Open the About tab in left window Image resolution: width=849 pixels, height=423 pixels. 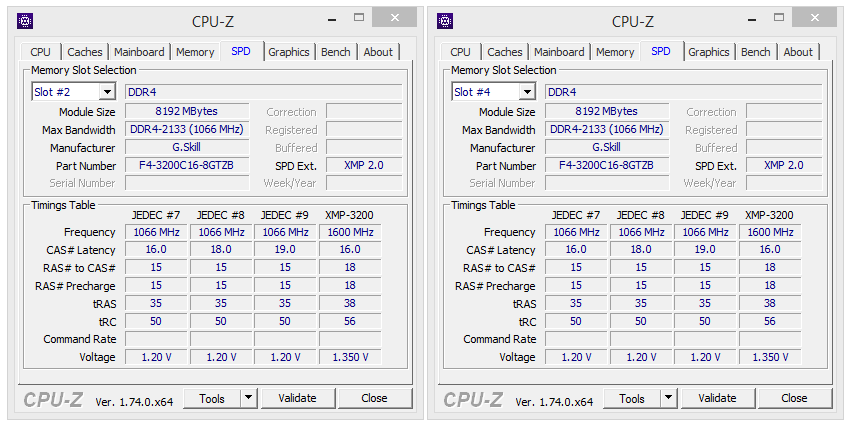click(x=378, y=52)
